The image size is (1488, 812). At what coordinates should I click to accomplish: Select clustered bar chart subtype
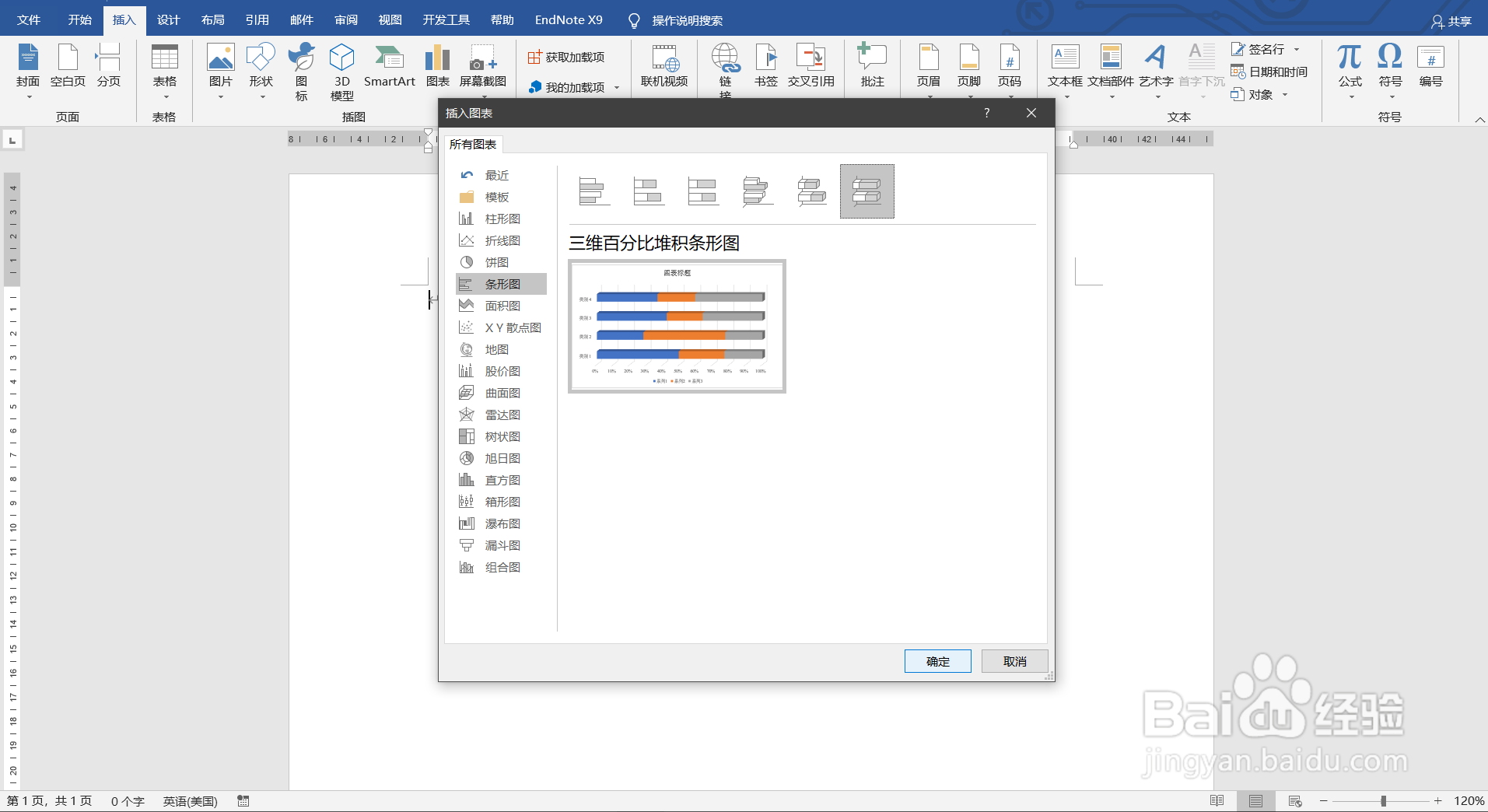595,191
